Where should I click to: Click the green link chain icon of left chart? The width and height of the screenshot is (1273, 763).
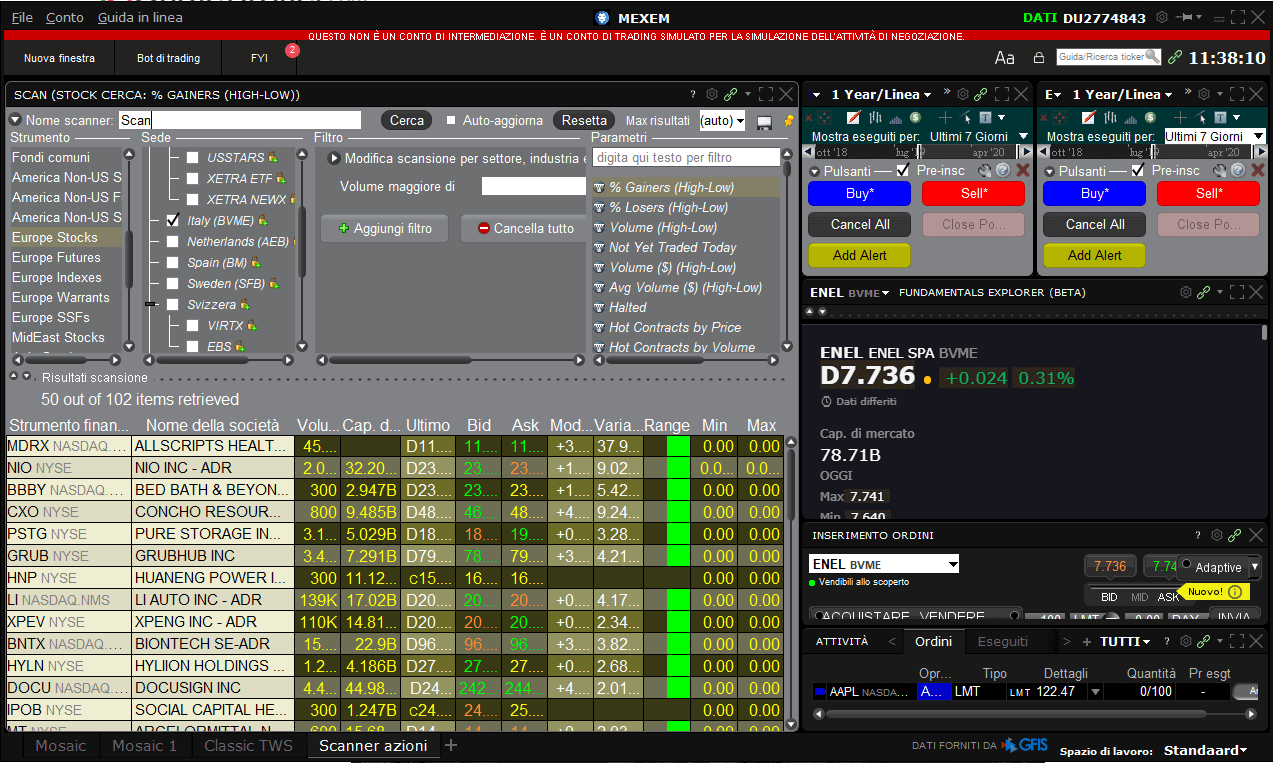tap(980, 94)
